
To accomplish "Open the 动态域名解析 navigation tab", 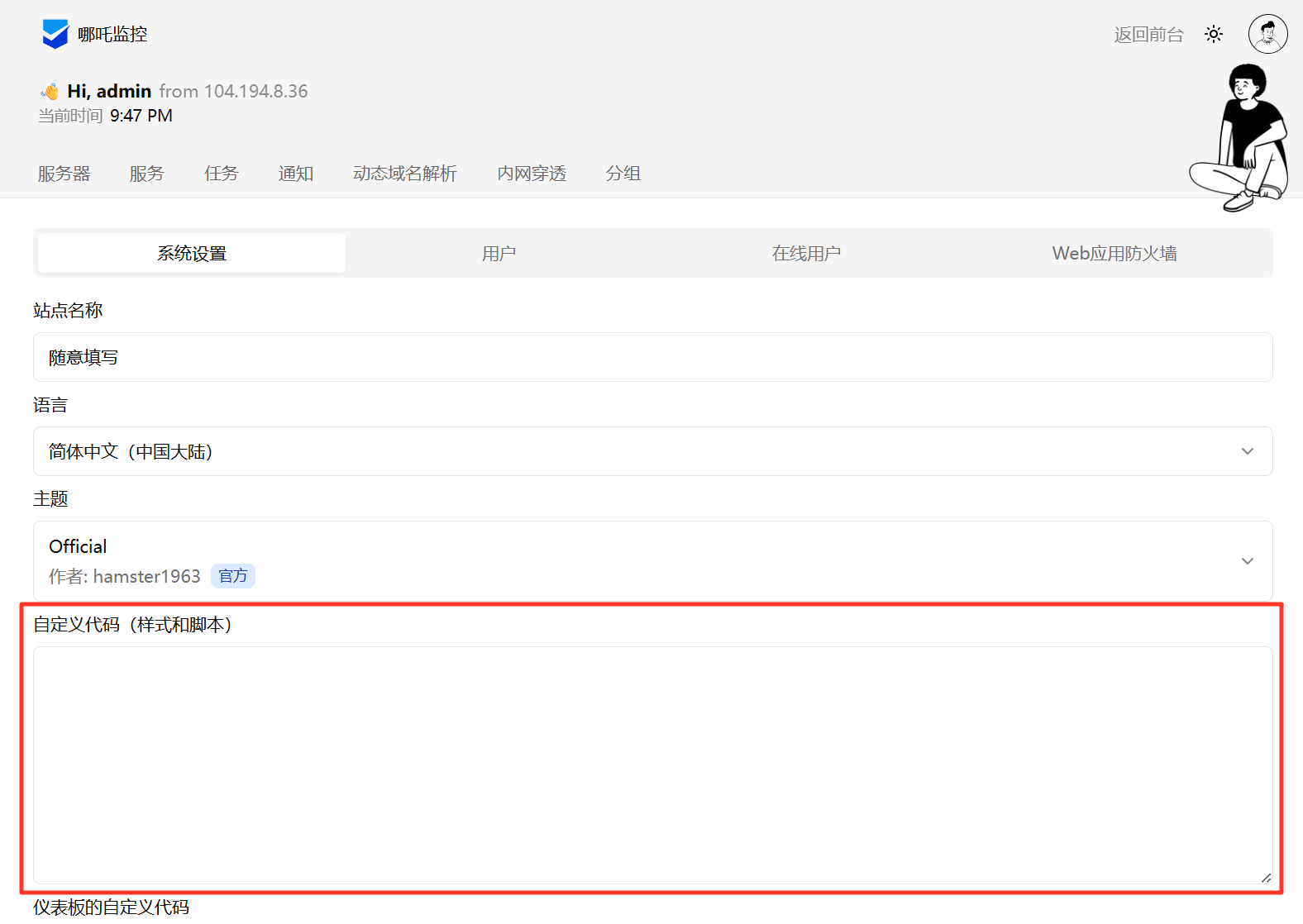I will click(404, 174).
